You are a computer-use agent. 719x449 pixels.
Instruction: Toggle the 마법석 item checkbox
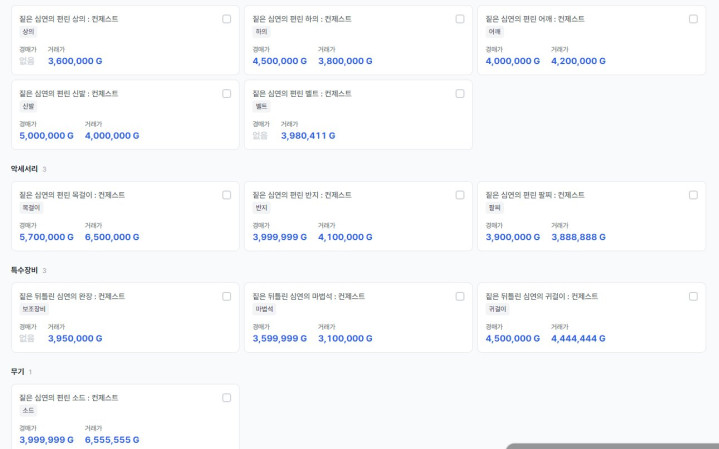460,296
